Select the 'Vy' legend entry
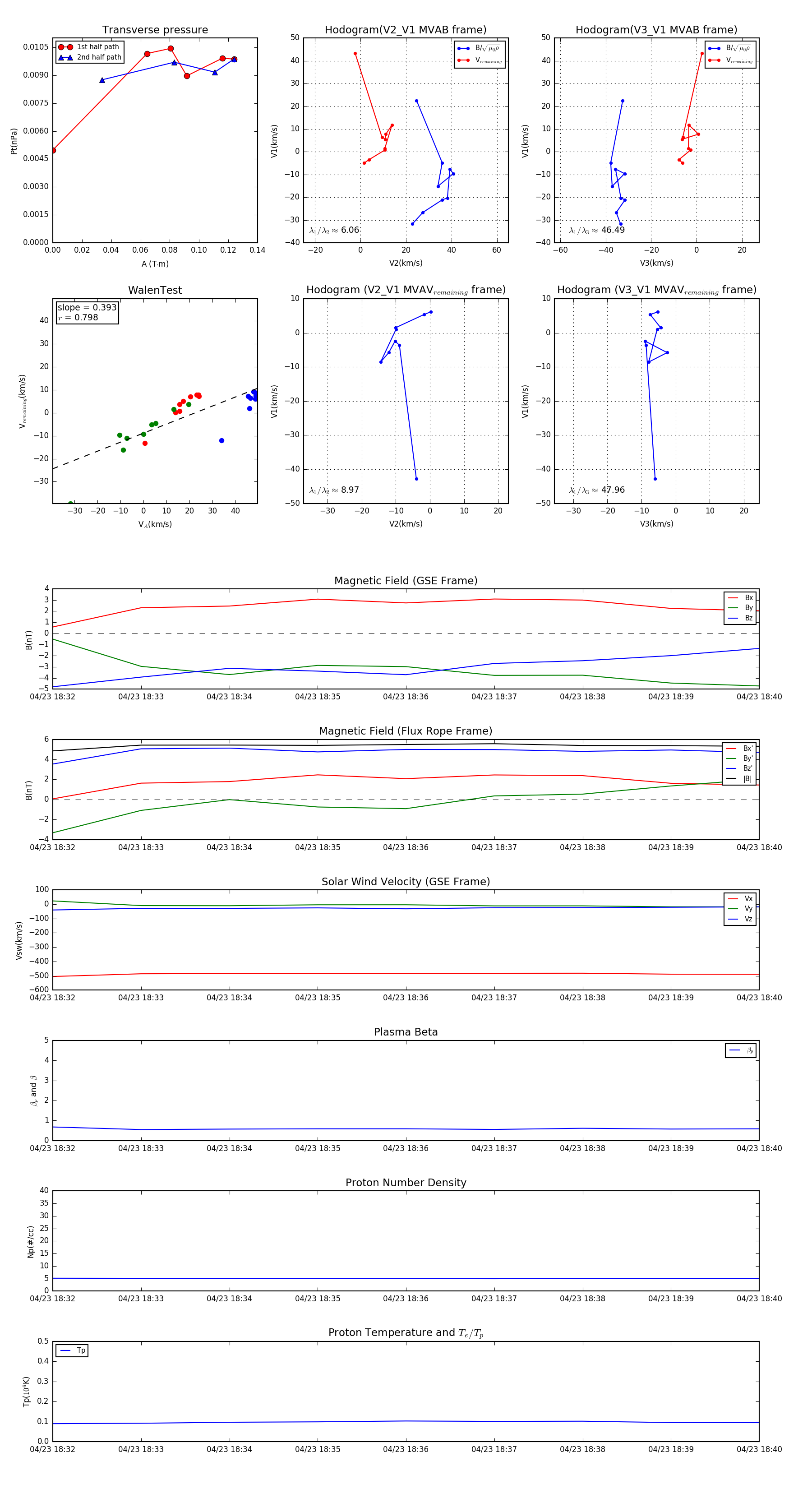The width and height of the screenshot is (812, 1489). [740, 909]
